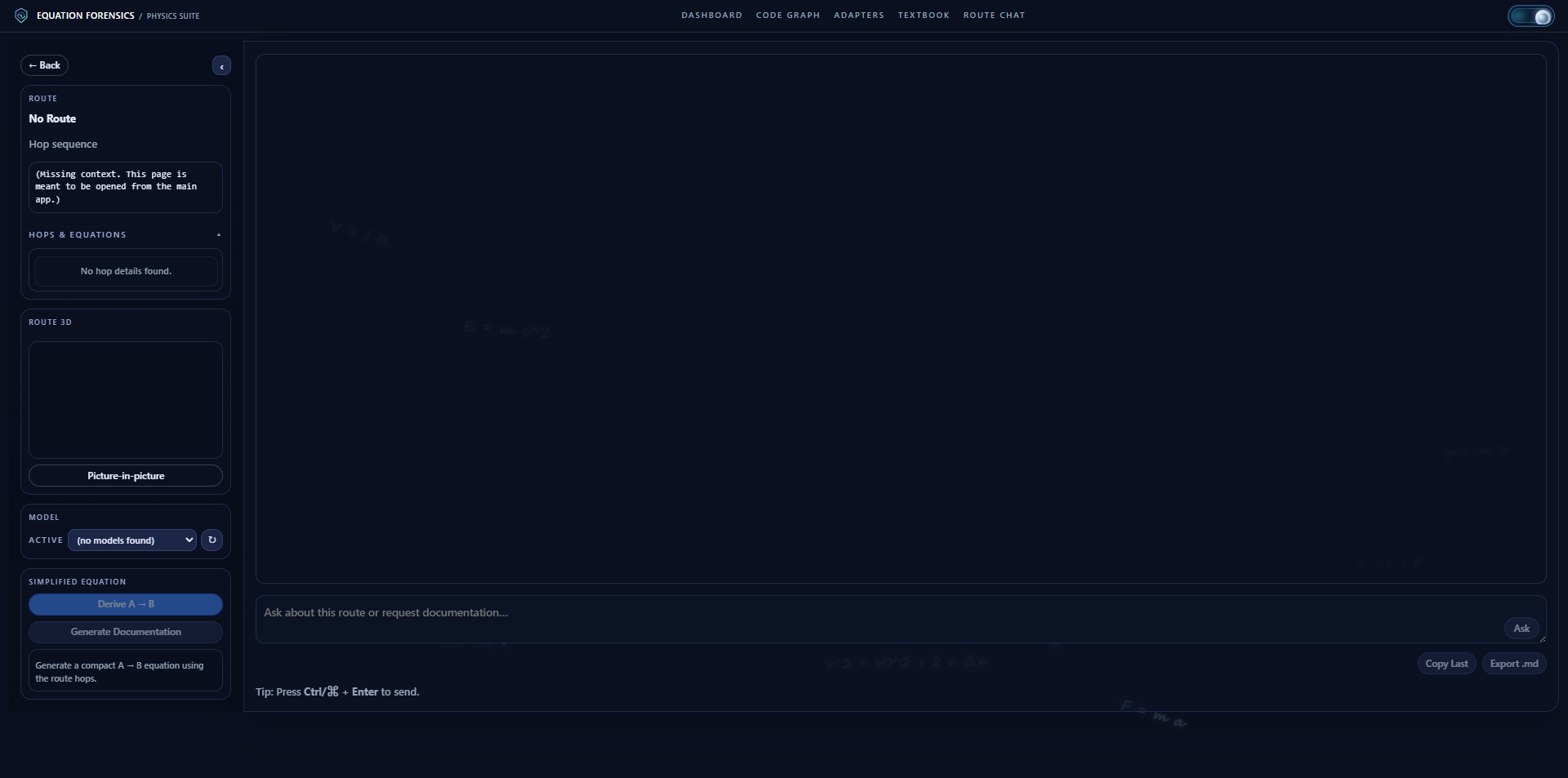Viewport: 1568px width, 778px height.
Task: Go back using the Back button
Action: point(44,65)
